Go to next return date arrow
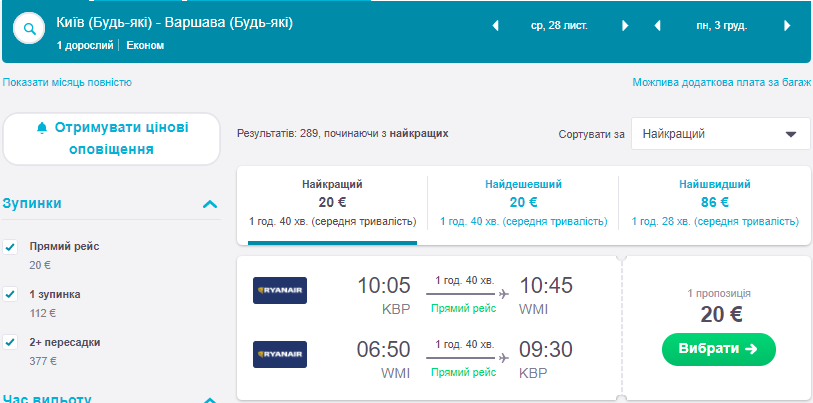This screenshot has height=403, width=813. coord(787,26)
